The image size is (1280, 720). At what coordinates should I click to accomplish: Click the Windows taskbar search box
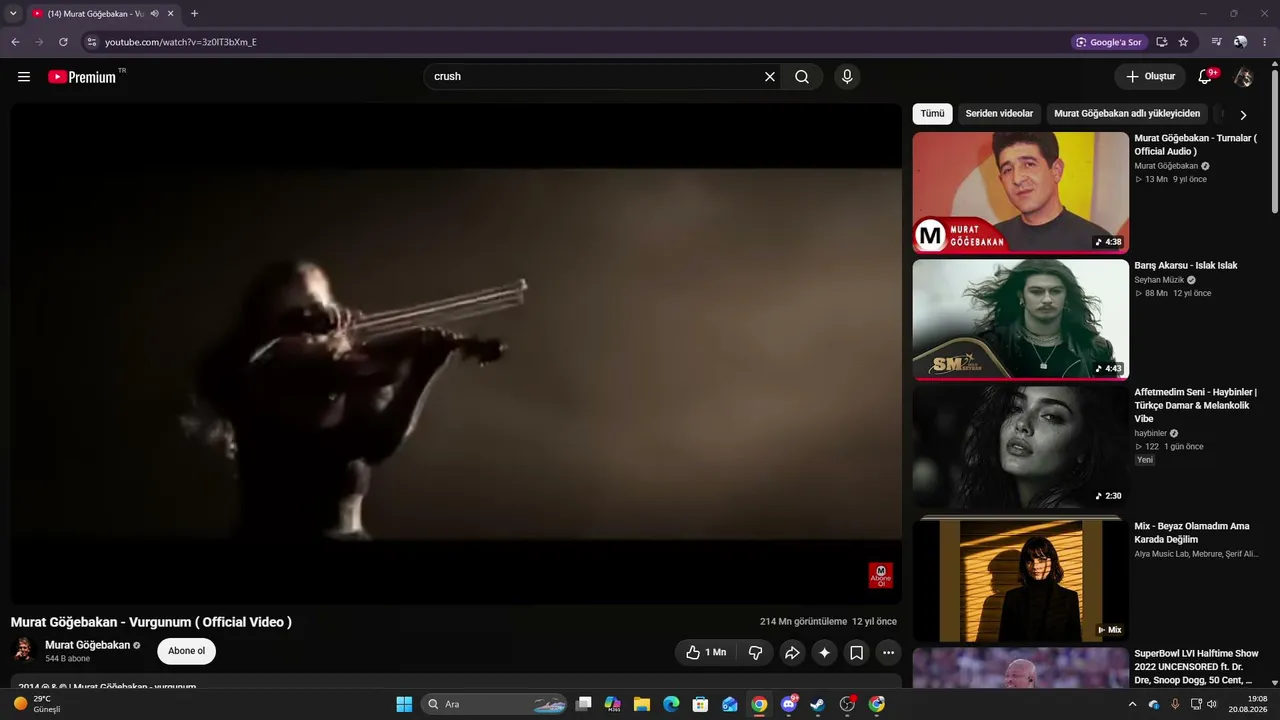click(x=494, y=704)
